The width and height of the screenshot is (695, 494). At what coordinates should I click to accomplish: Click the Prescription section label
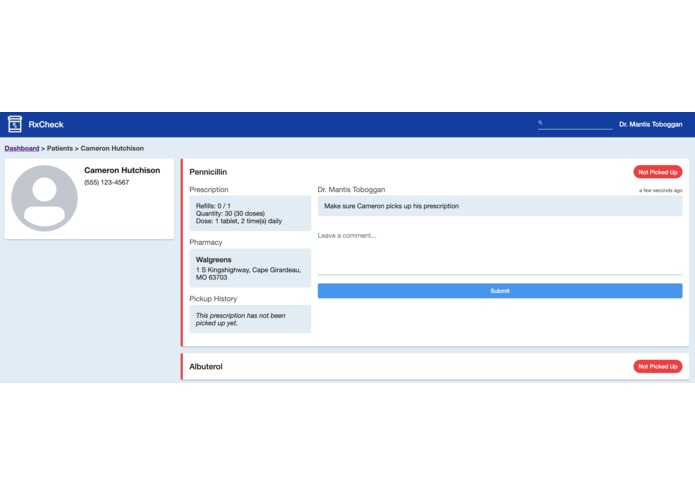click(x=209, y=189)
